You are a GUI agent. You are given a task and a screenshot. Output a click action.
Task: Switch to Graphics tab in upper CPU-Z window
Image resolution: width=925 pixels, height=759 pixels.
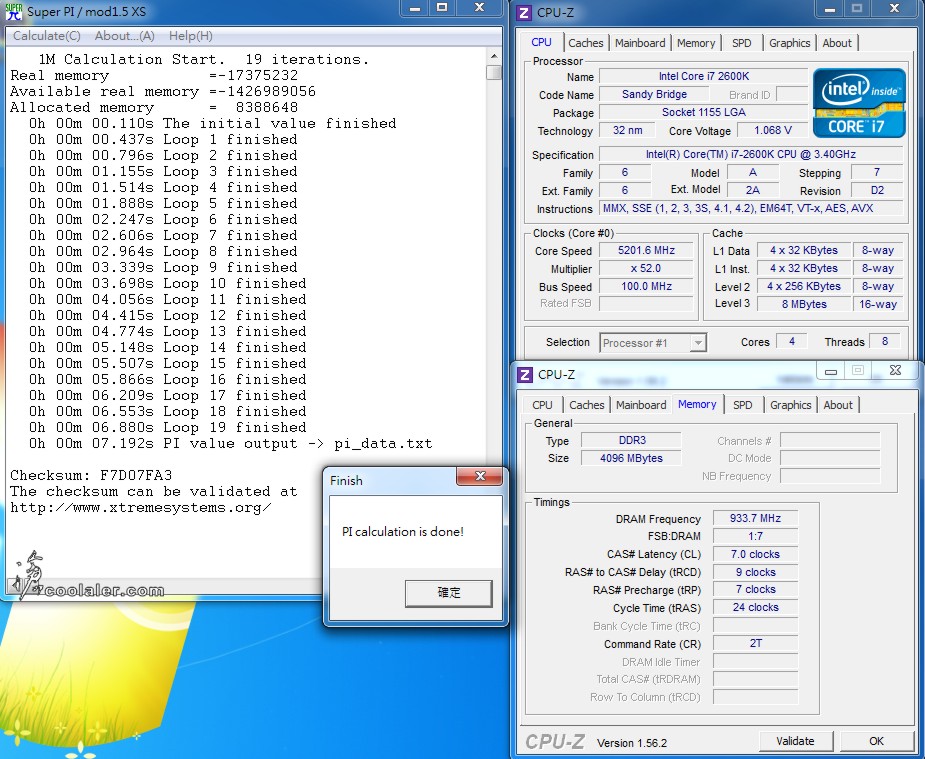click(789, 43)
